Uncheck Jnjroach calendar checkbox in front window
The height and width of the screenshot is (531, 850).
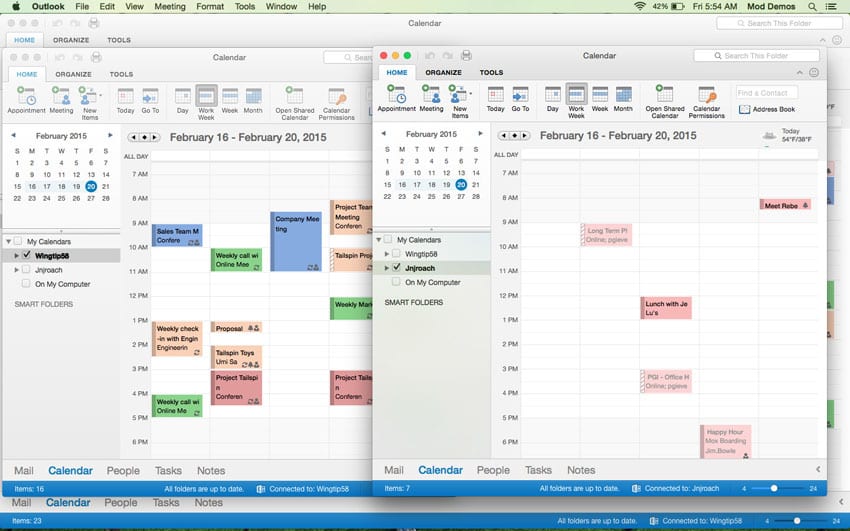tap(397, 268)
